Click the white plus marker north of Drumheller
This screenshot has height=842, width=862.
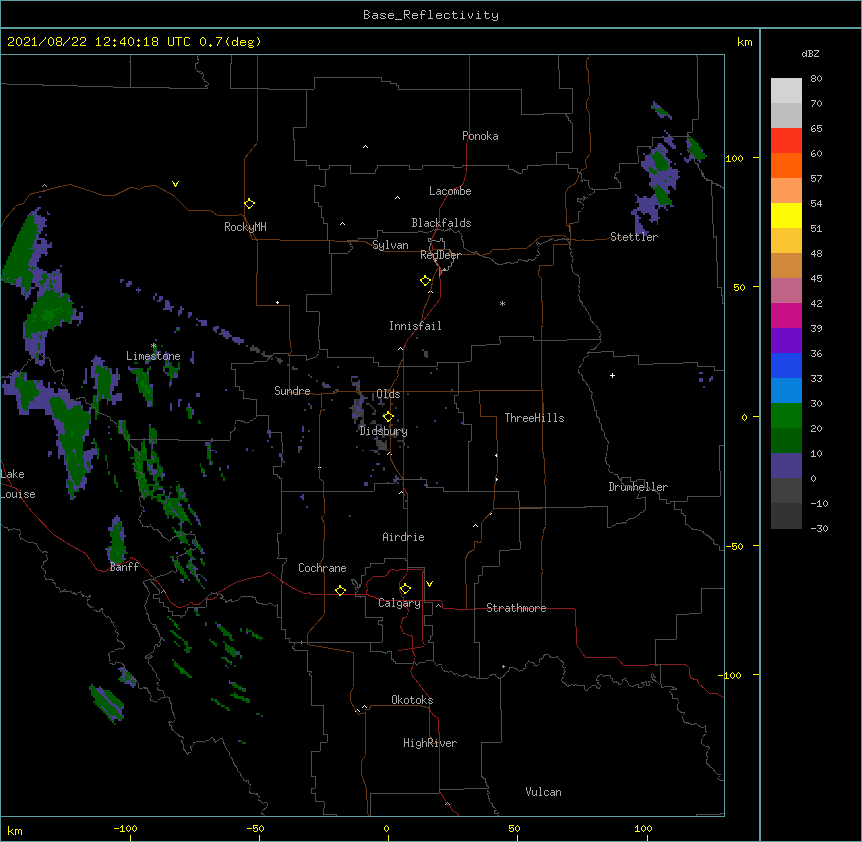coord(612,375)
